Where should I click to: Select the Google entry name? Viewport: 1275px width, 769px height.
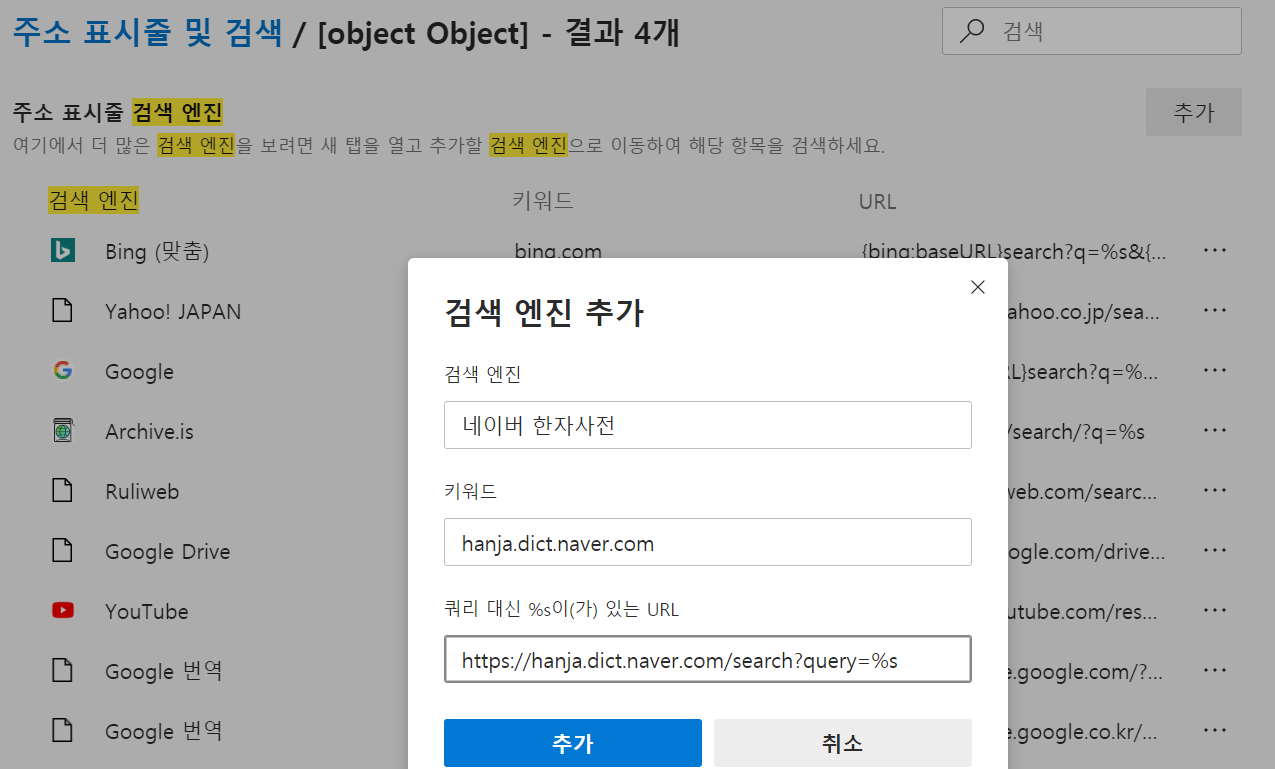click(x=139, y=372)
